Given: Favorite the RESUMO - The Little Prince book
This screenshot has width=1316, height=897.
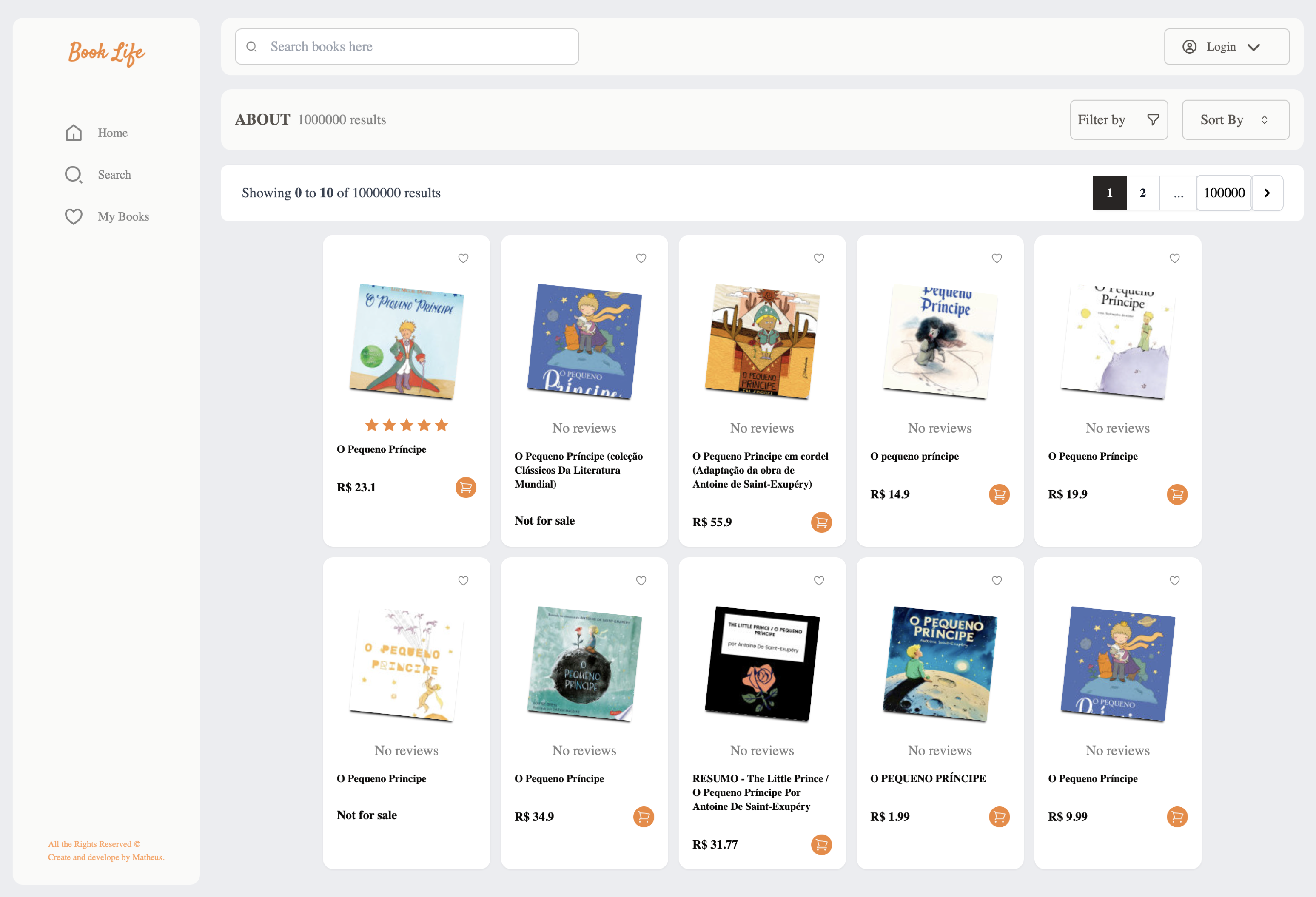Looking at the screenshot, I should (819, 581).
